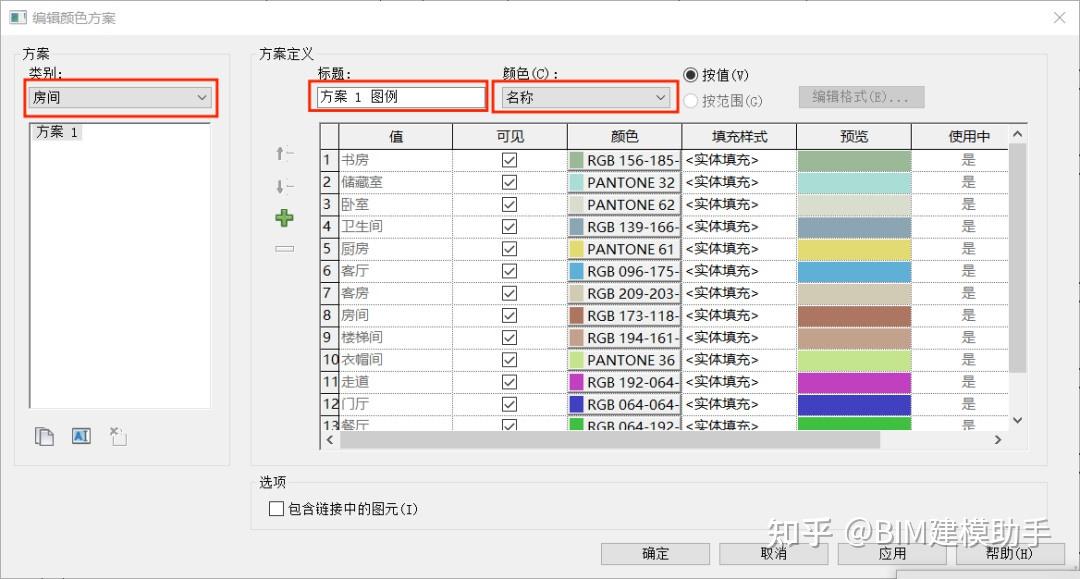
Task: Click the color swatch for 卫生间
Action: point(578,226)
